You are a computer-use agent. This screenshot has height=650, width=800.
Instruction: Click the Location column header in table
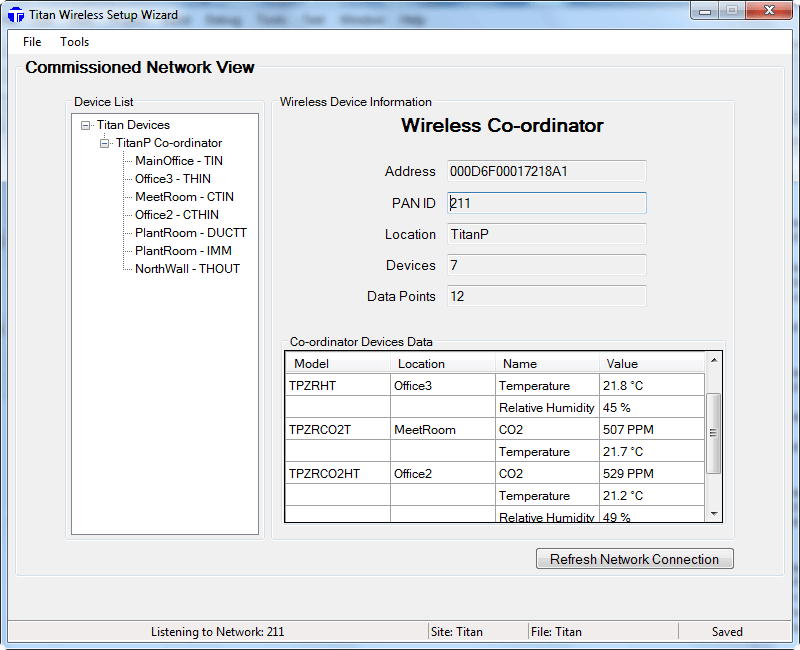(443, 363)
